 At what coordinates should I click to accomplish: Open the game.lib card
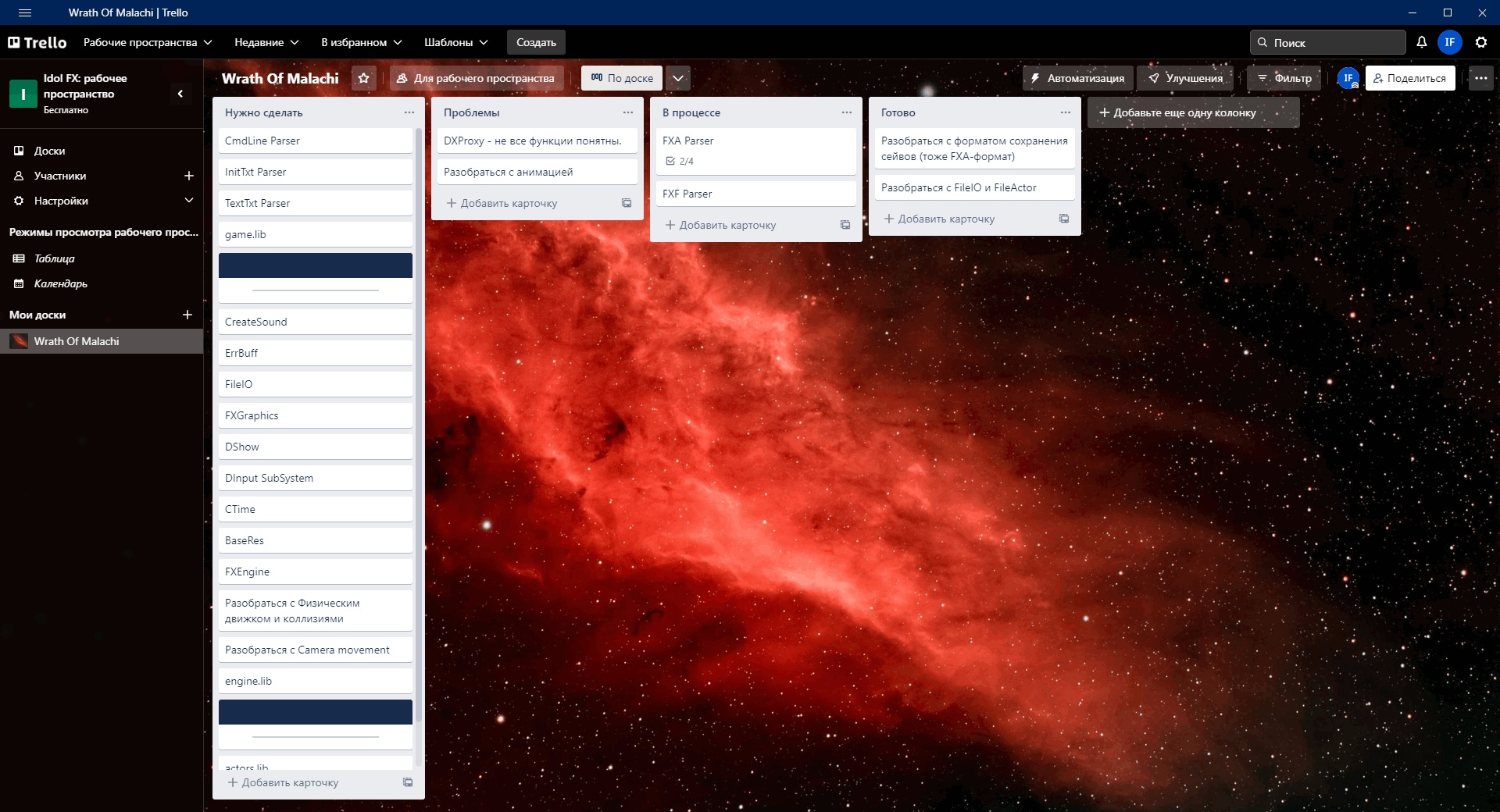click(316, 234)
